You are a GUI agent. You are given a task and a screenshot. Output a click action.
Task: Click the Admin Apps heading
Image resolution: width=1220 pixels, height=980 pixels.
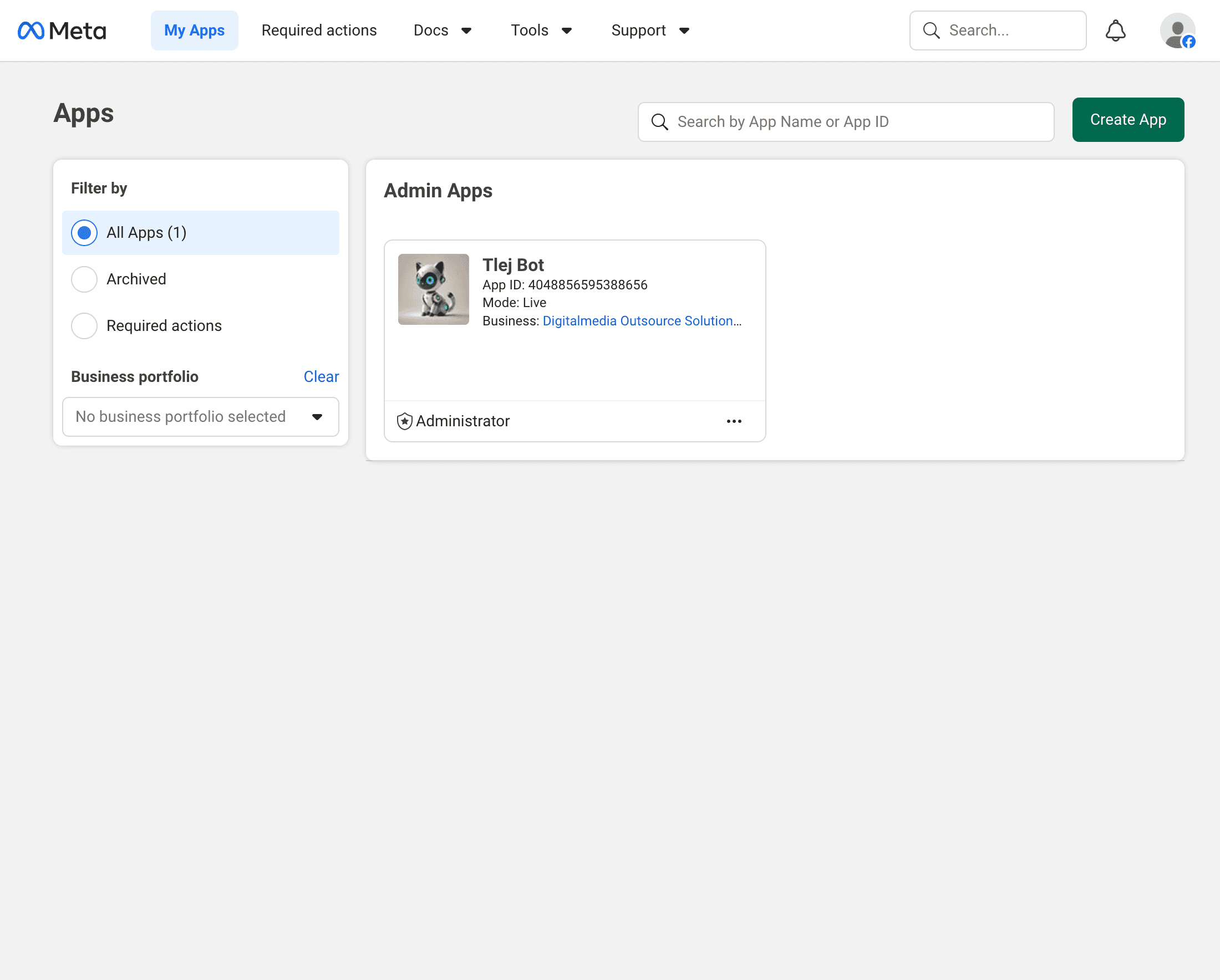click(x=438, y=191)
